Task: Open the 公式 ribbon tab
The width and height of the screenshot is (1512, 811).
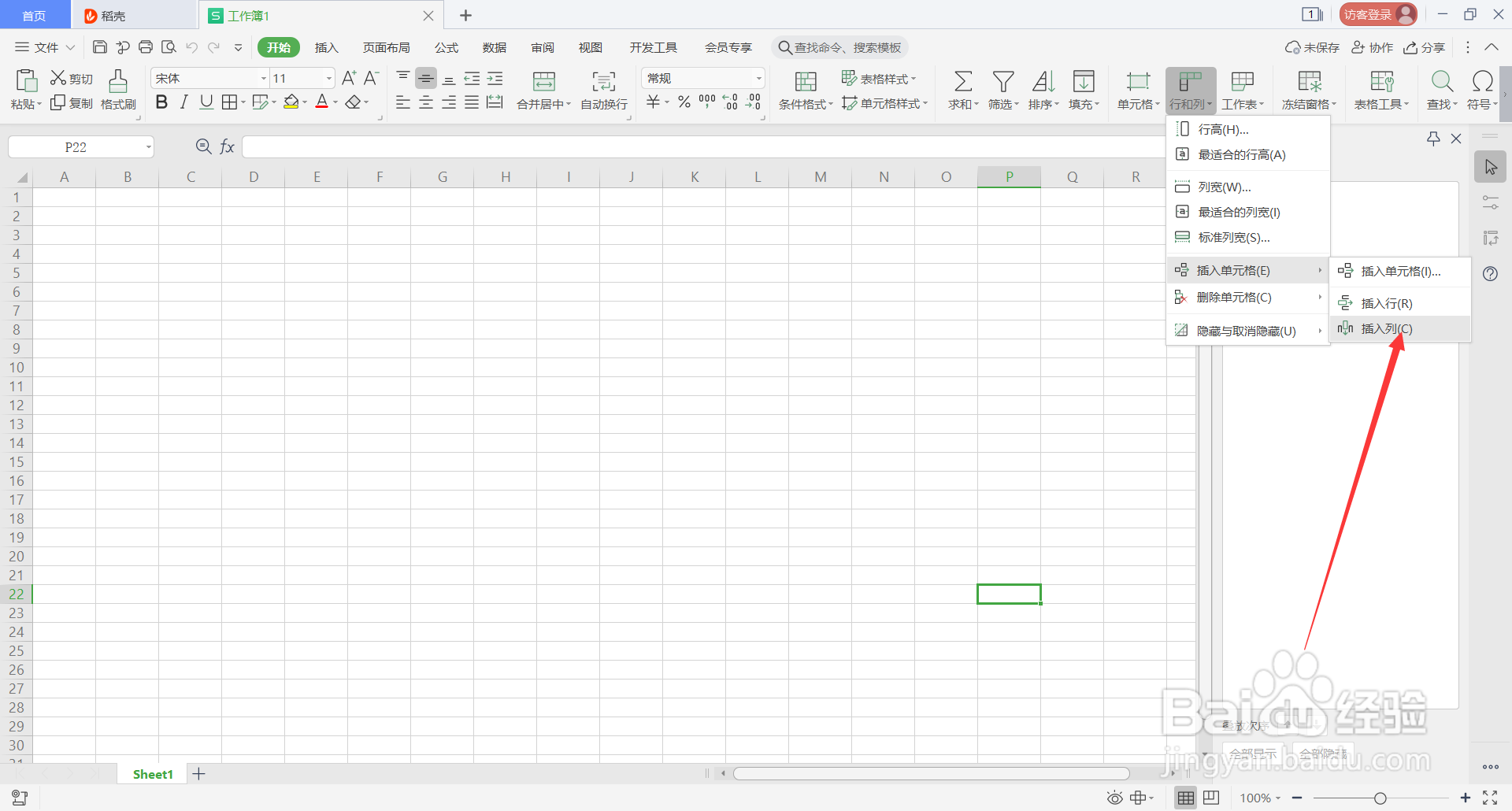Action: pos(447,47)
